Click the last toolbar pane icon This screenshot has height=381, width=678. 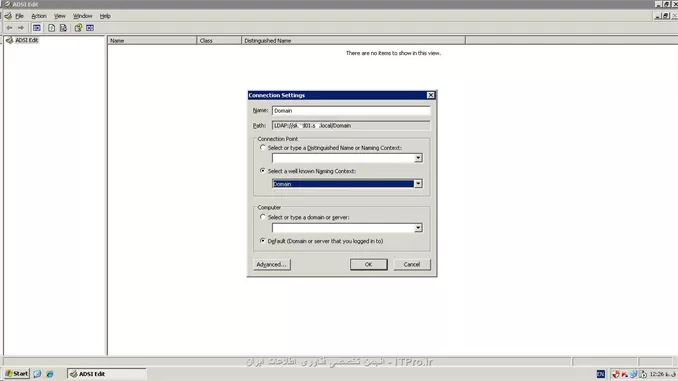click(90, 28)
